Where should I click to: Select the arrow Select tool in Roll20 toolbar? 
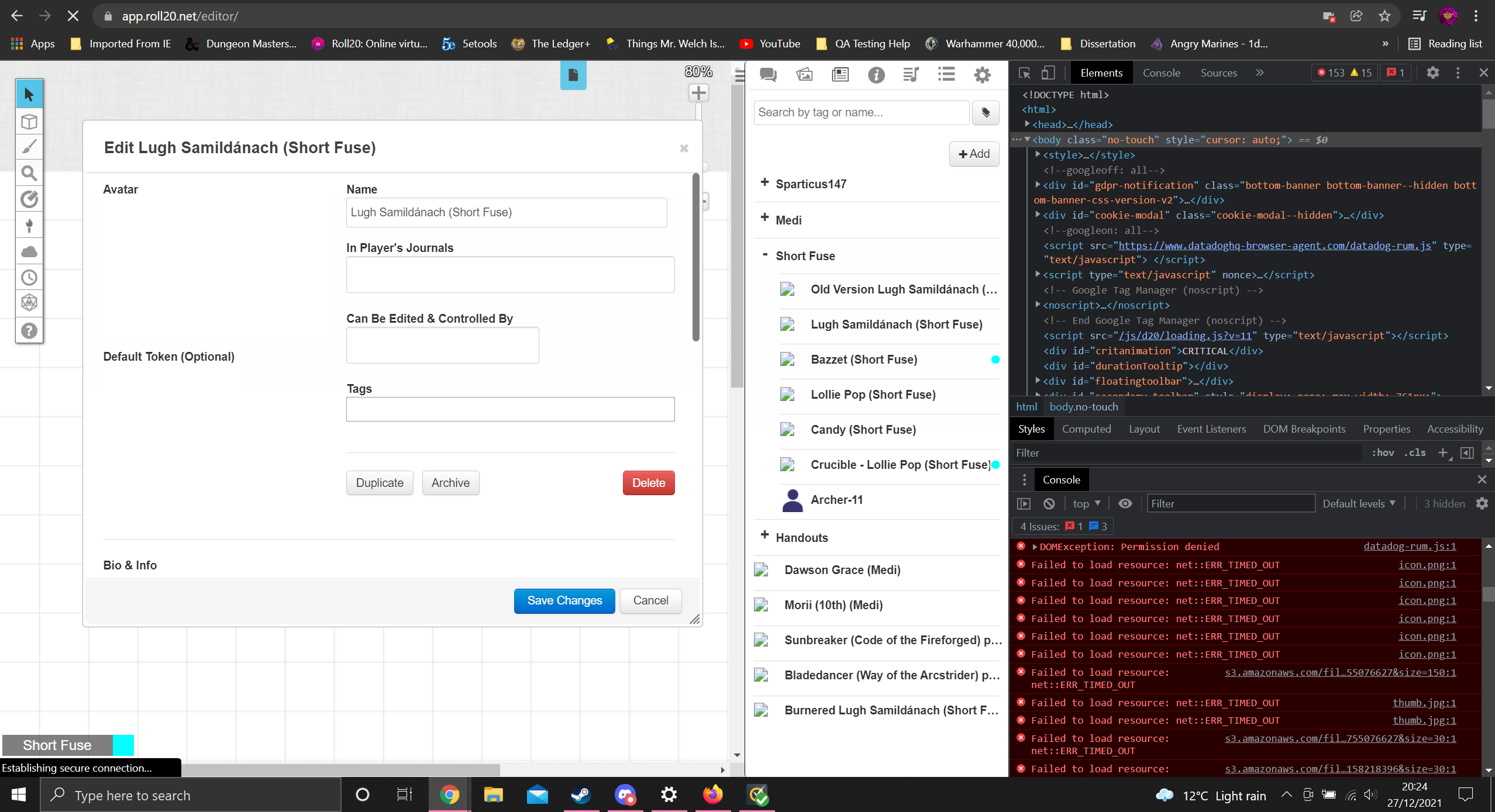coord(29,95)
